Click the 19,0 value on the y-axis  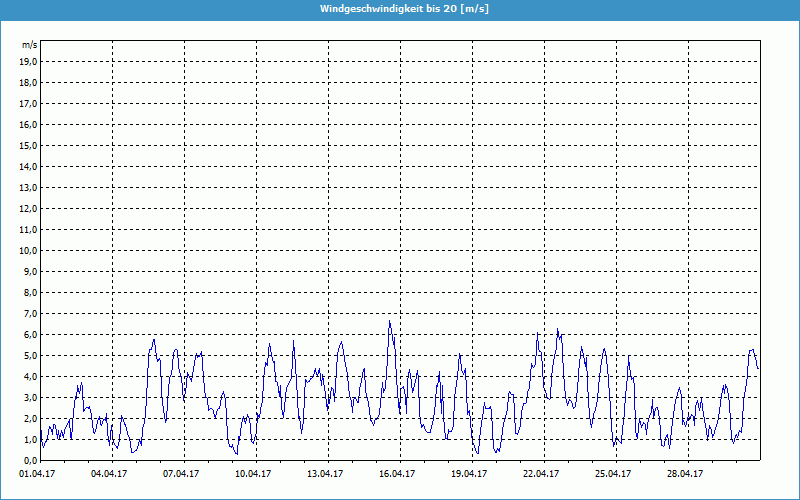click(29, 62)
